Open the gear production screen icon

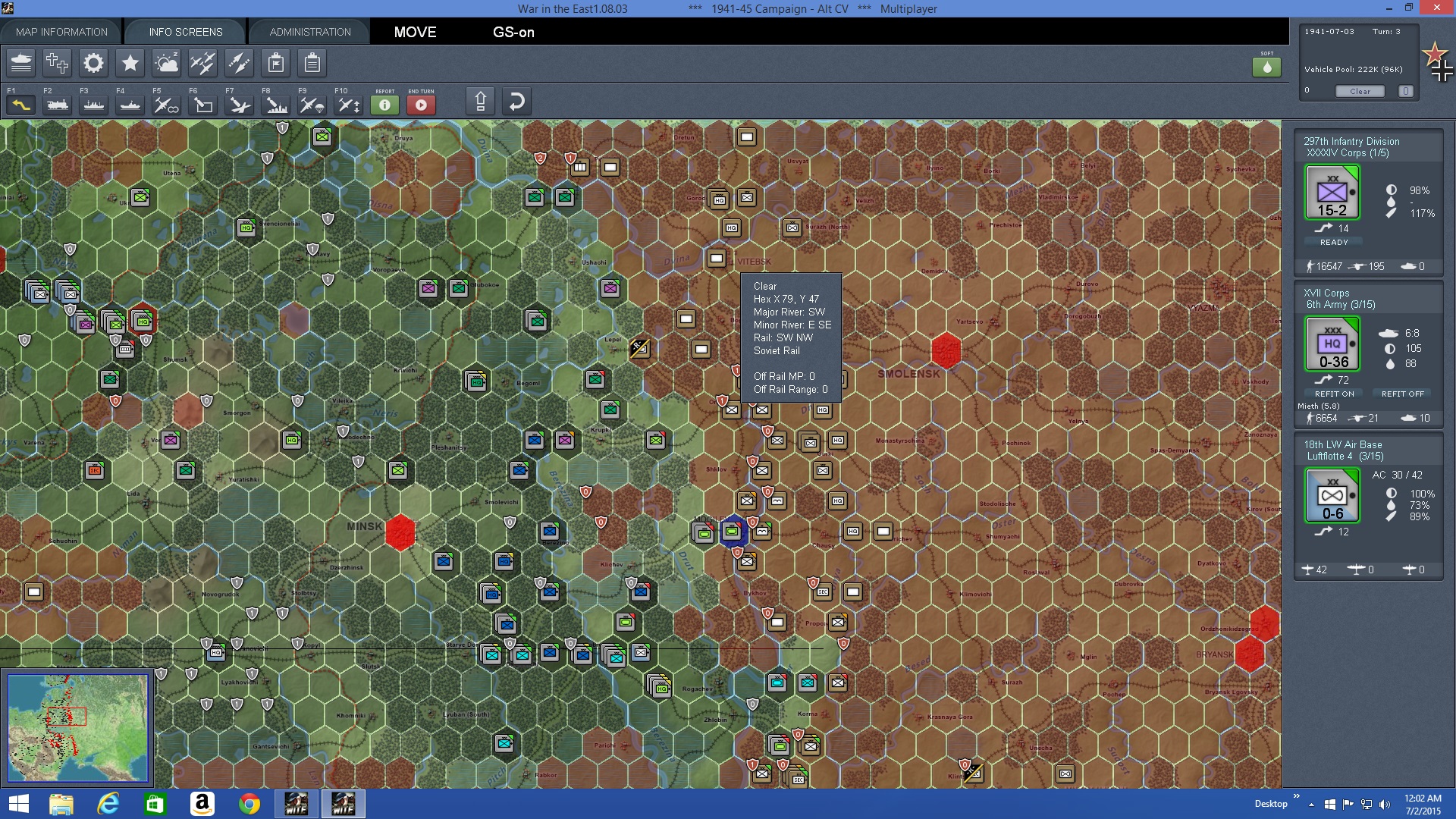coord(94,63)
